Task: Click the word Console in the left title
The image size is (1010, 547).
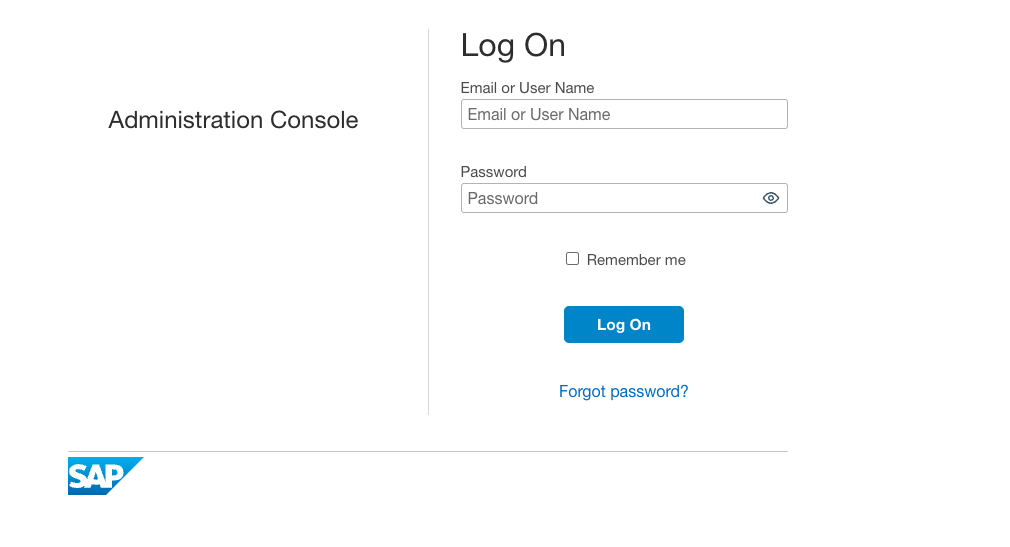Action: point(314,120)
